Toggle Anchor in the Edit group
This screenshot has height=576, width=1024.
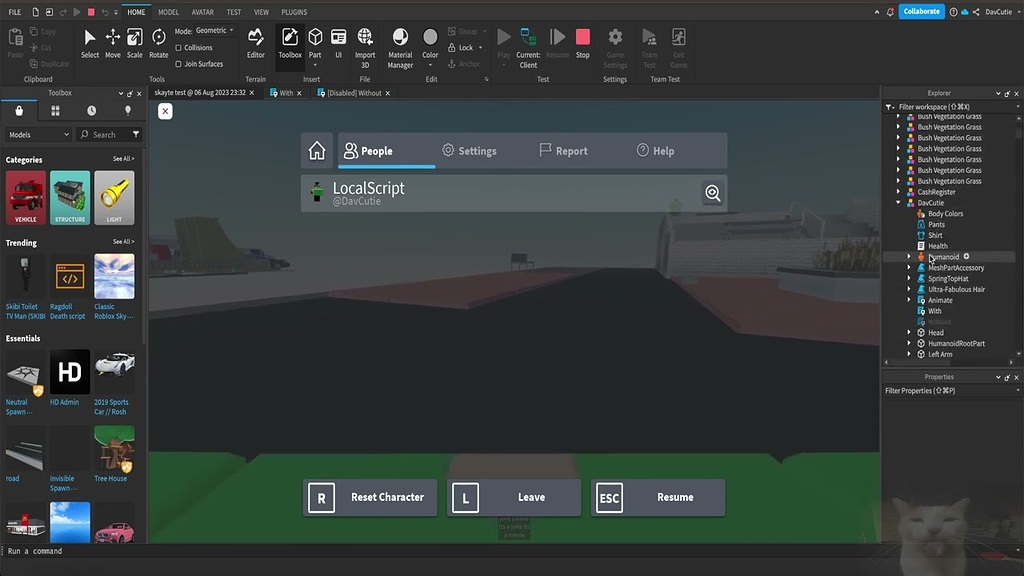[x=466, y=62]
